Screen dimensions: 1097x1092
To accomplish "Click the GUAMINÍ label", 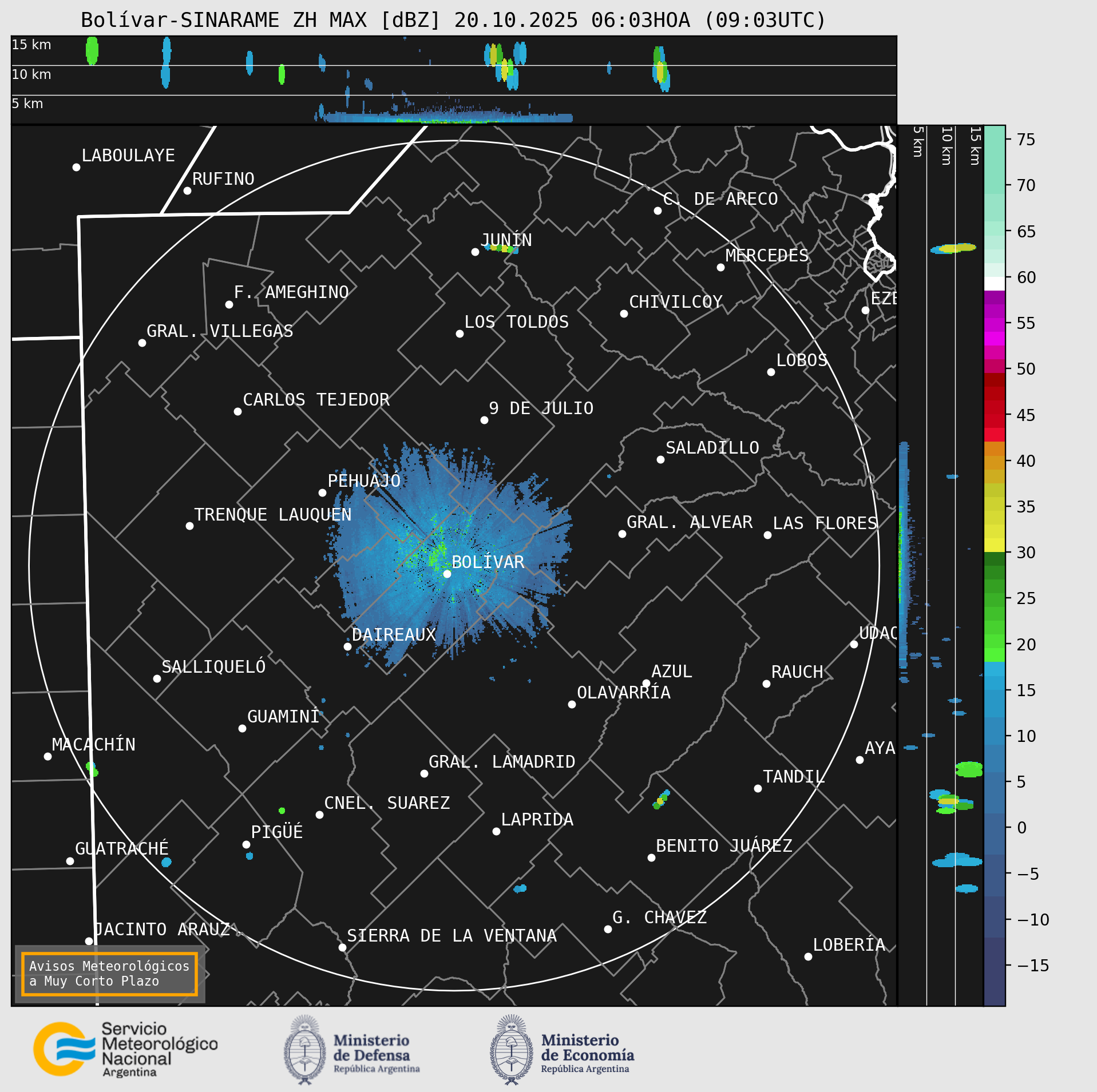I will pos(283,716).
